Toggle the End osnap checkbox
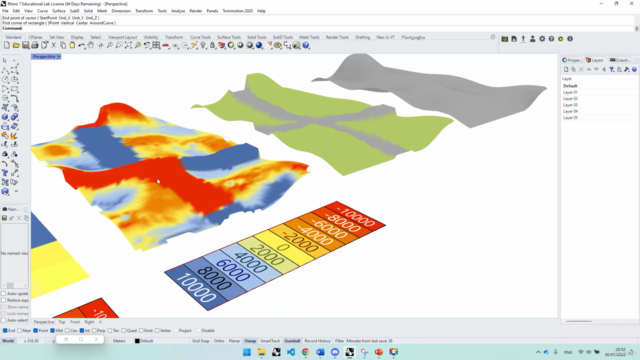 tap(5, 331)
